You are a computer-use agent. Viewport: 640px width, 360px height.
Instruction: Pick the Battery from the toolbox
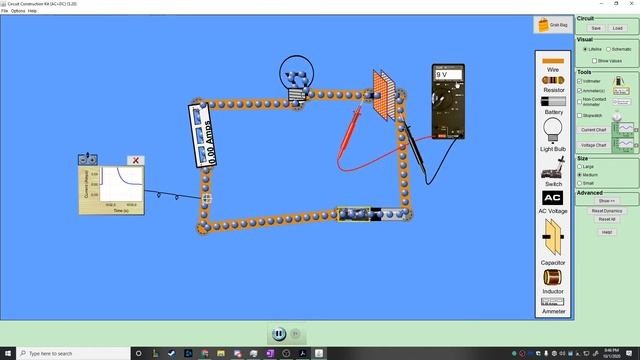[553, 101]
